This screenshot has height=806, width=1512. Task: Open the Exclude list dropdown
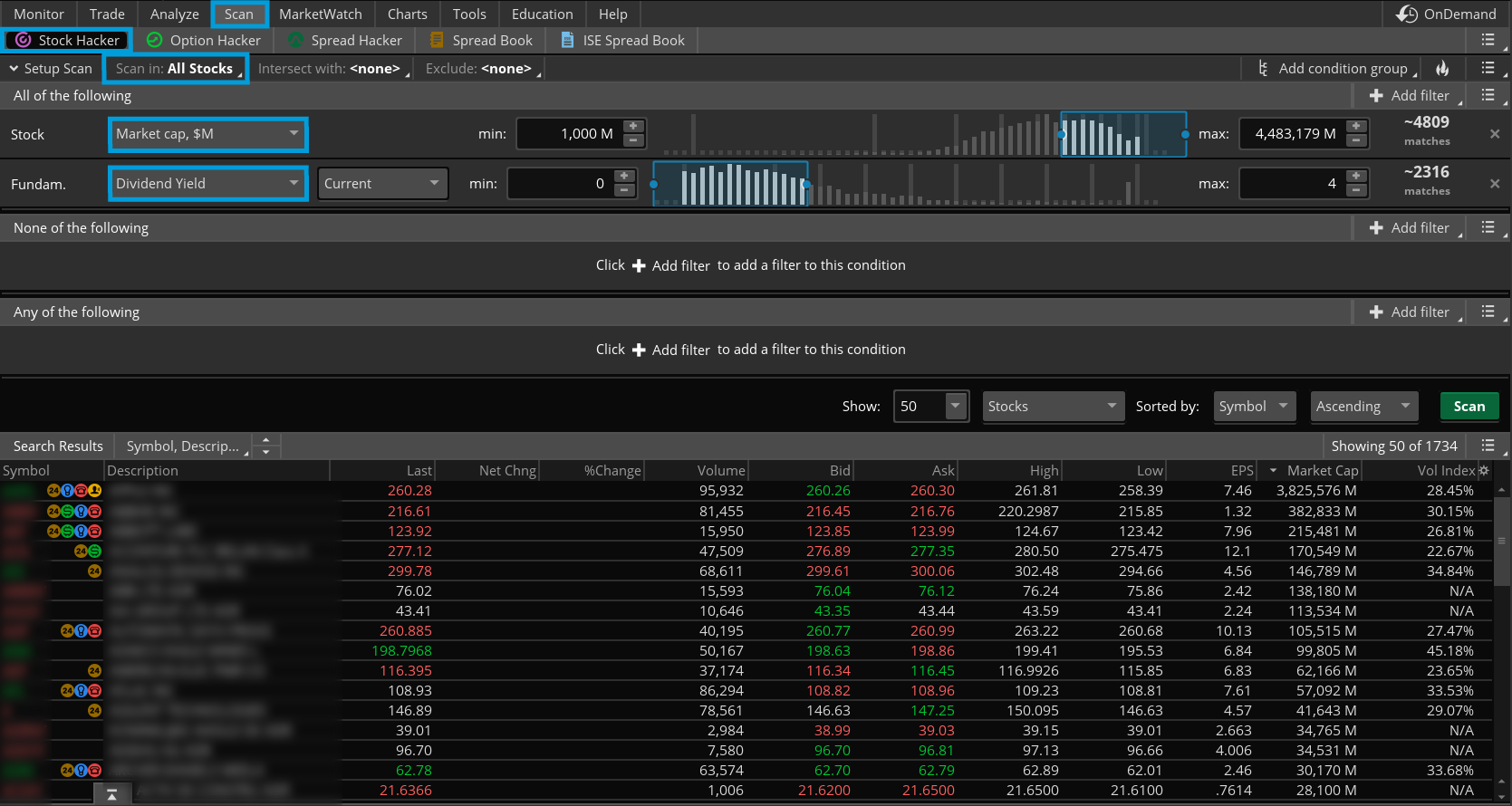[481, 68]
